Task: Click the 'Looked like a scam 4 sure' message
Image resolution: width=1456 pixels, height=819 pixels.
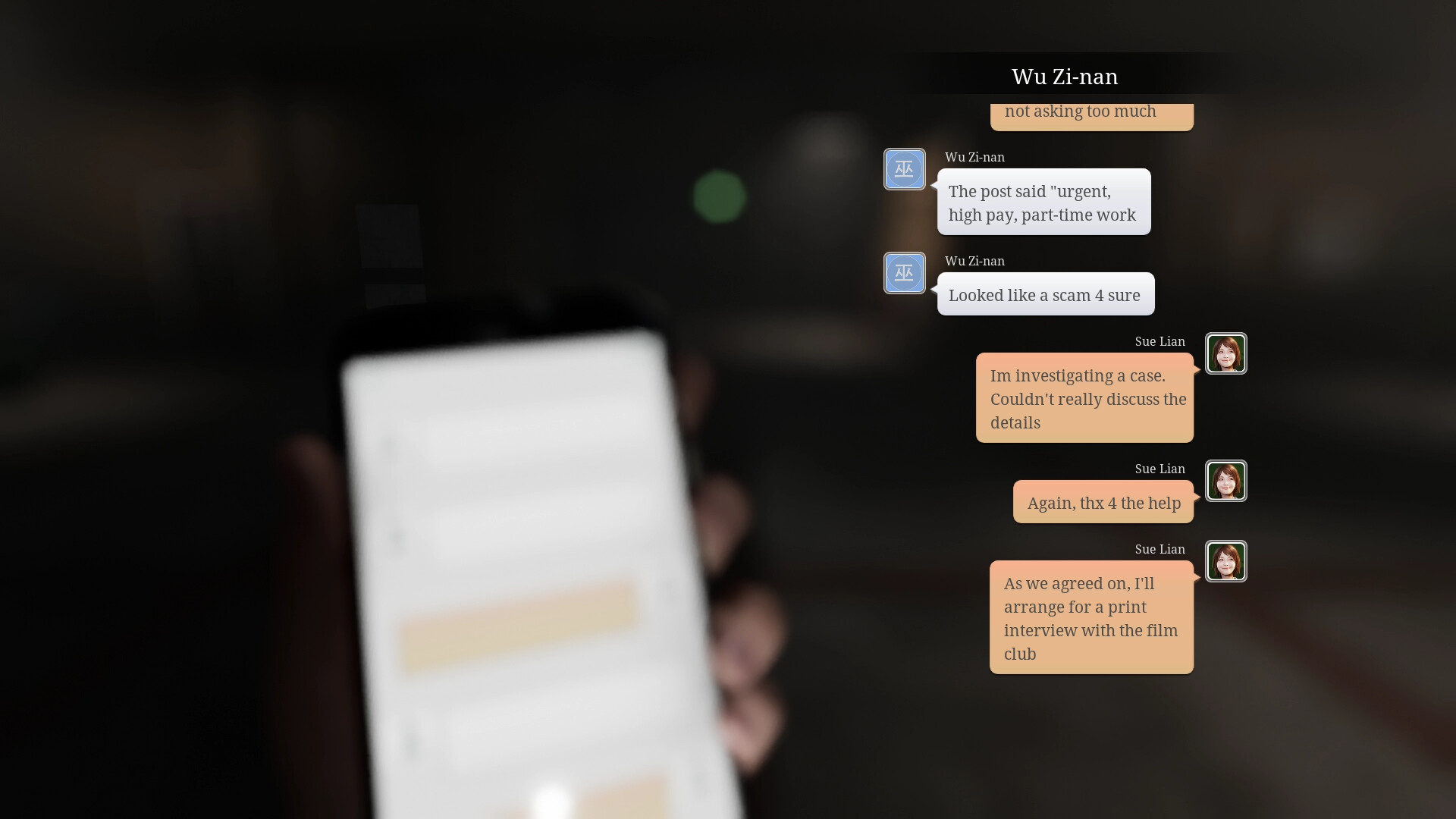Action: [x=1044, y=294]
